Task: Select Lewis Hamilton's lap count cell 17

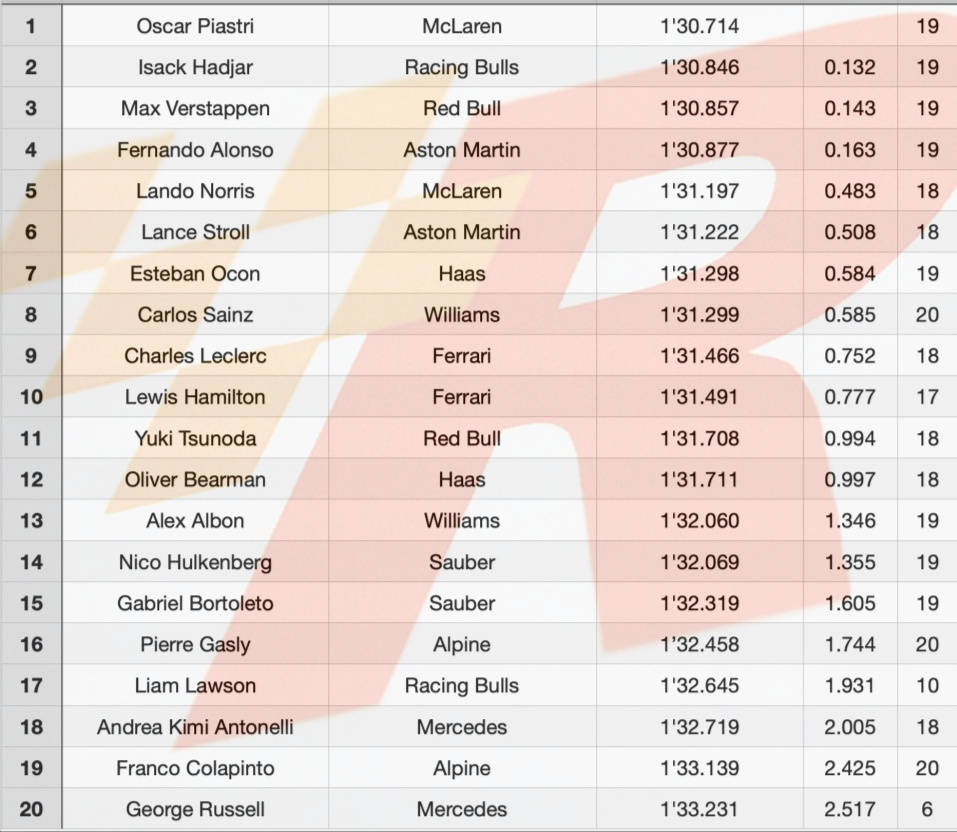Action: [x=927, y=397]
